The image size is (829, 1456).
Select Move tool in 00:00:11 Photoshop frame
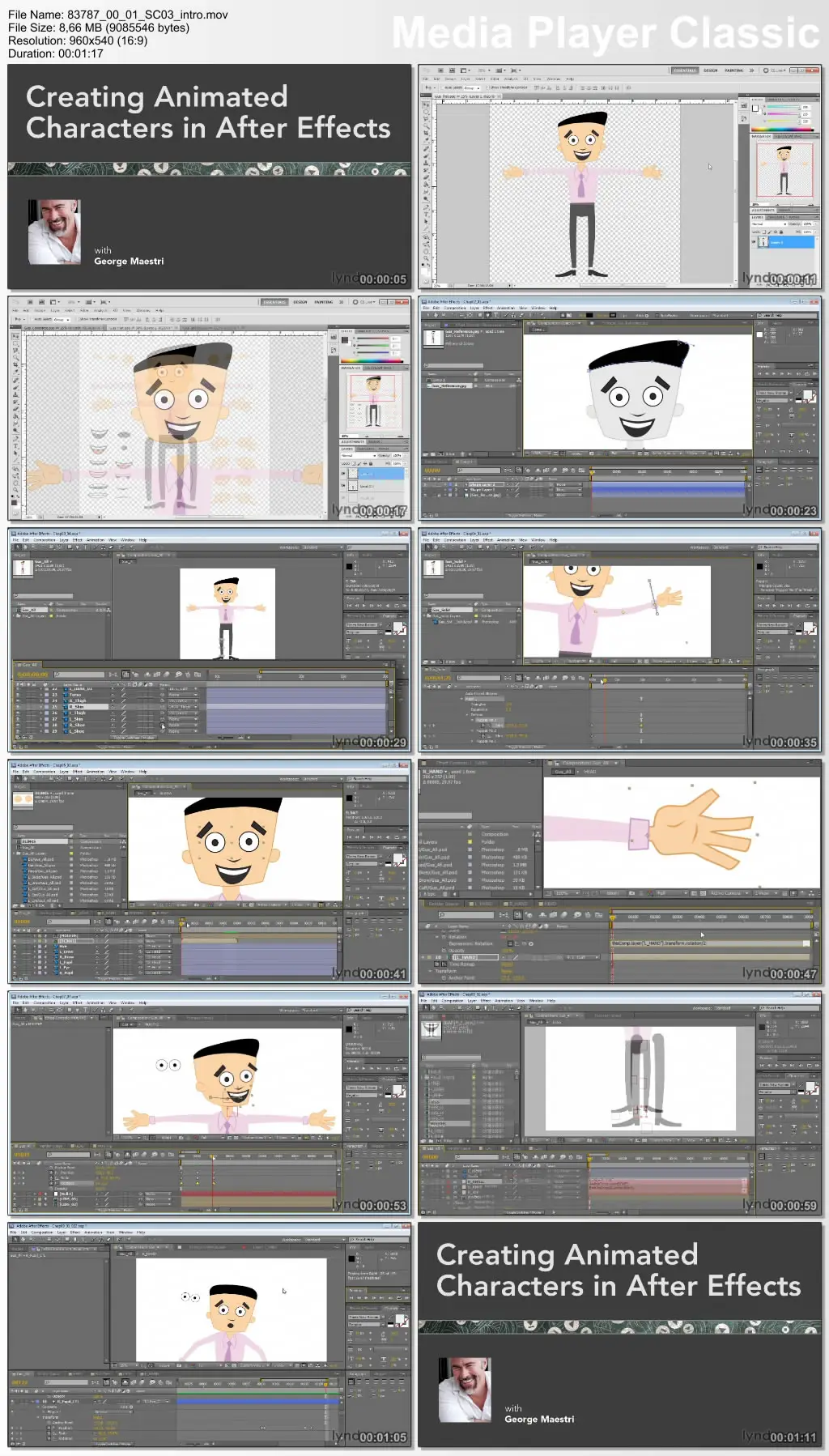coord(426,105)
